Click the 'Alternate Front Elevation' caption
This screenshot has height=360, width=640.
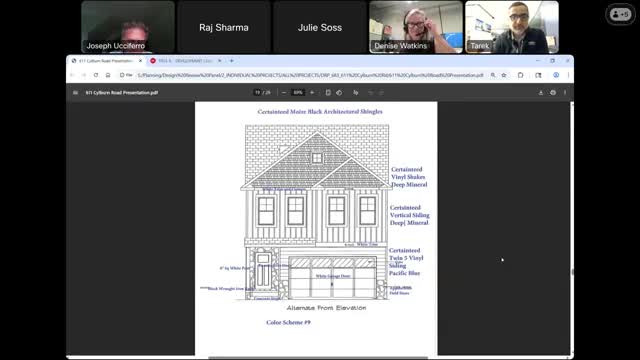pyautogui.click(x=327, y=308)
